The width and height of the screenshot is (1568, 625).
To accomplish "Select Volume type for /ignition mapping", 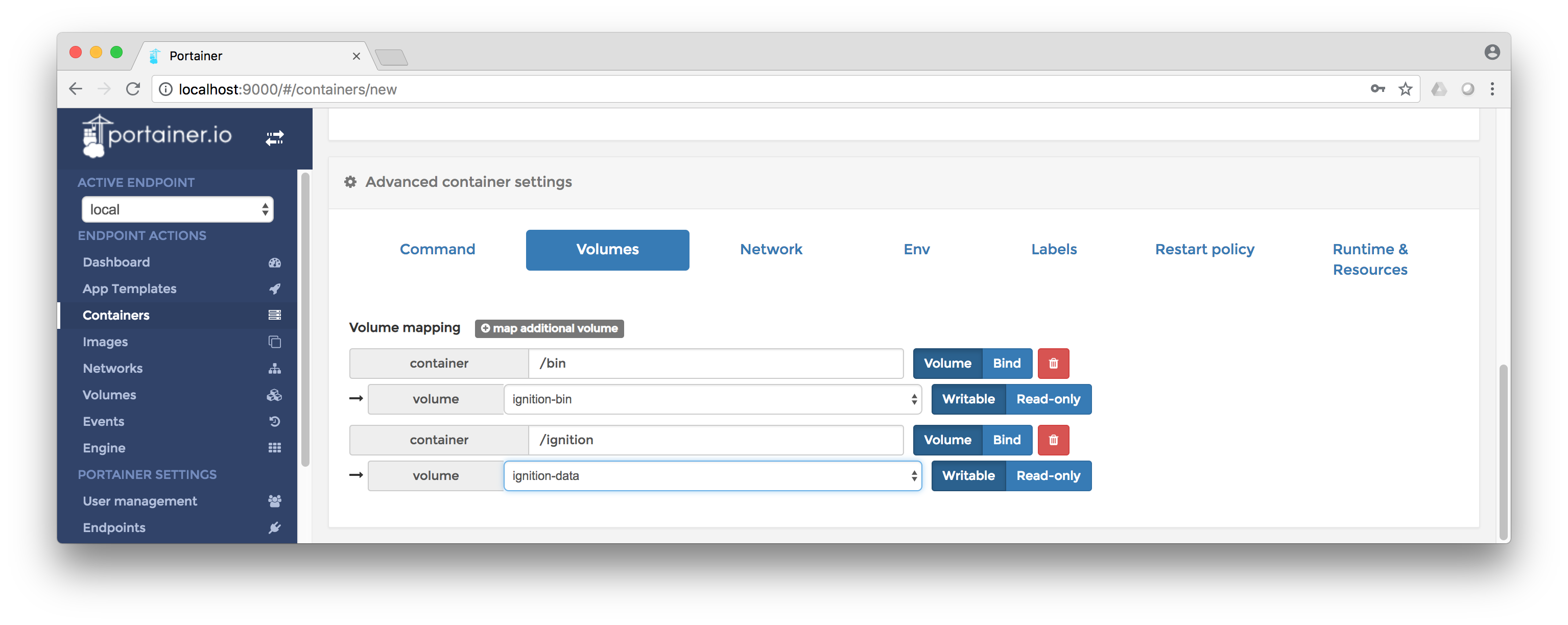I will pos(947,440).
